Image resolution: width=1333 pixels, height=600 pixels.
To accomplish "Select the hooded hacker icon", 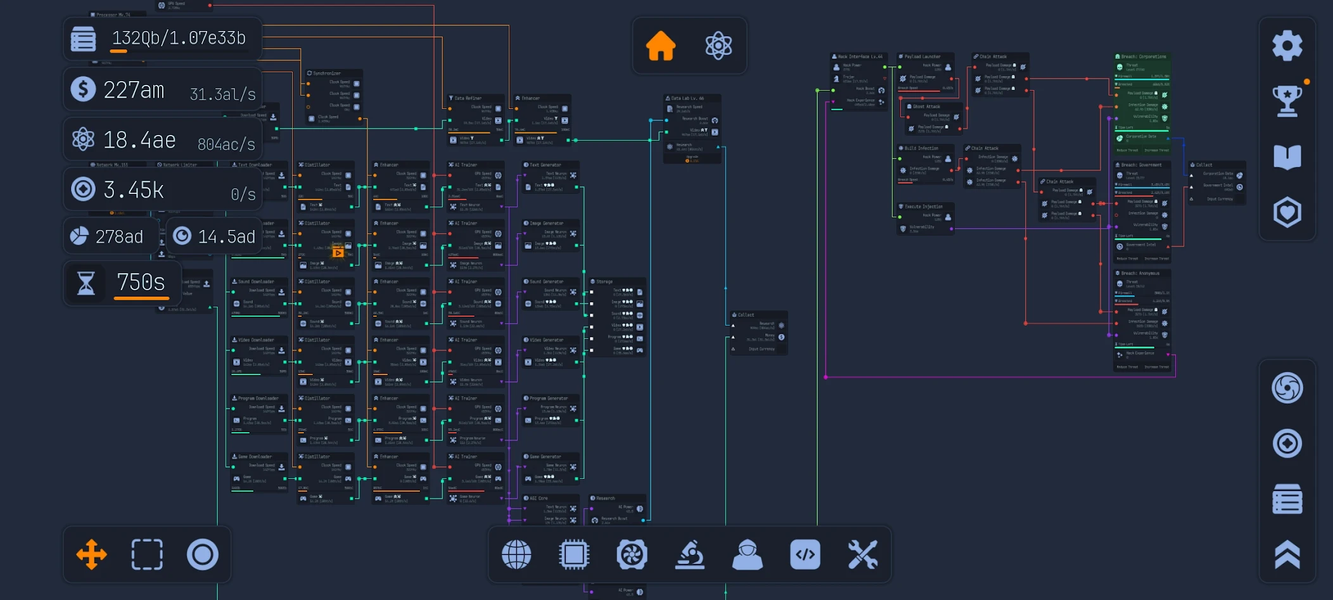I will [748, 553].
